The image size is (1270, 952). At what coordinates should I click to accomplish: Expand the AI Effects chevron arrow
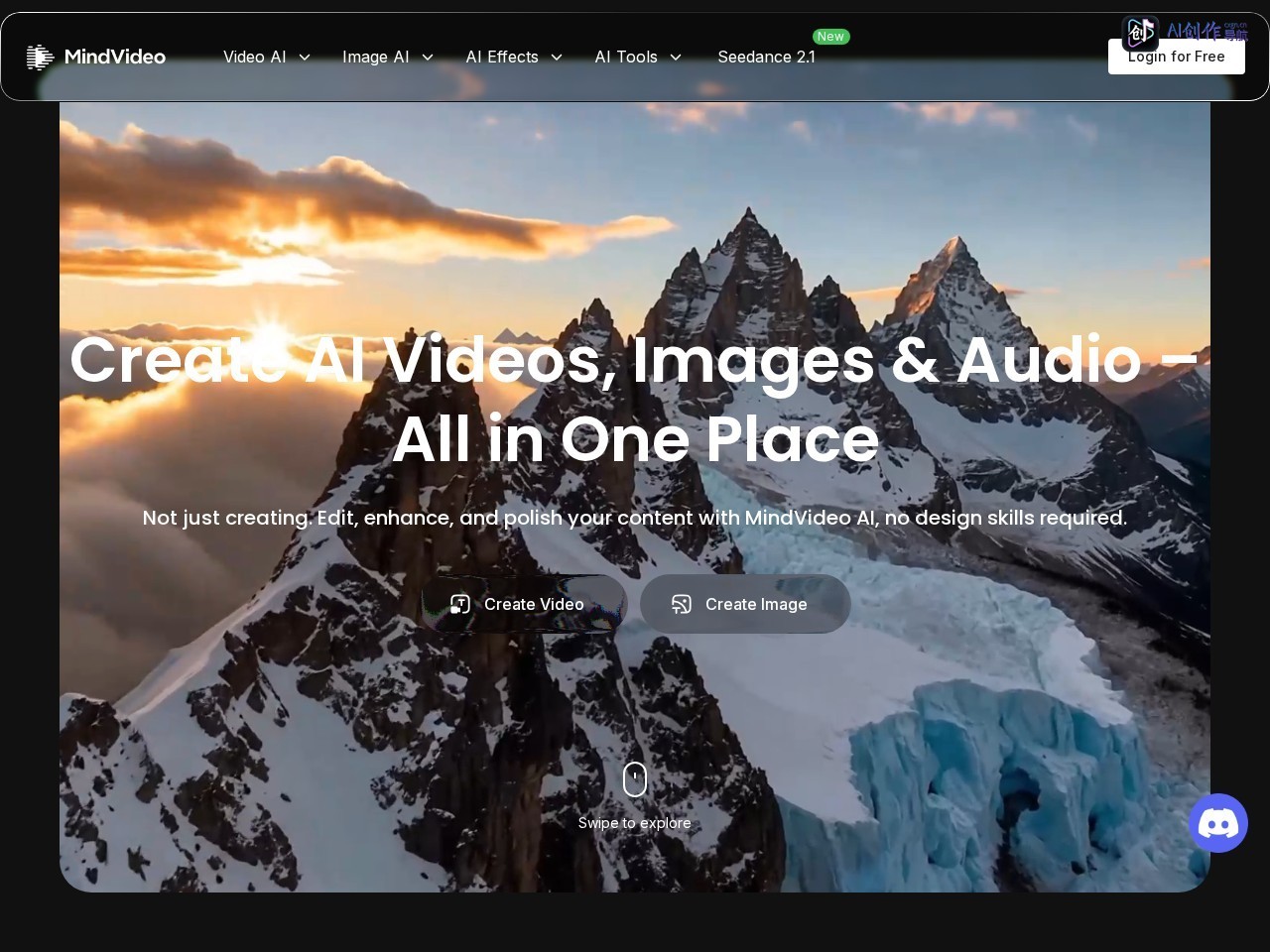[557, 58]
